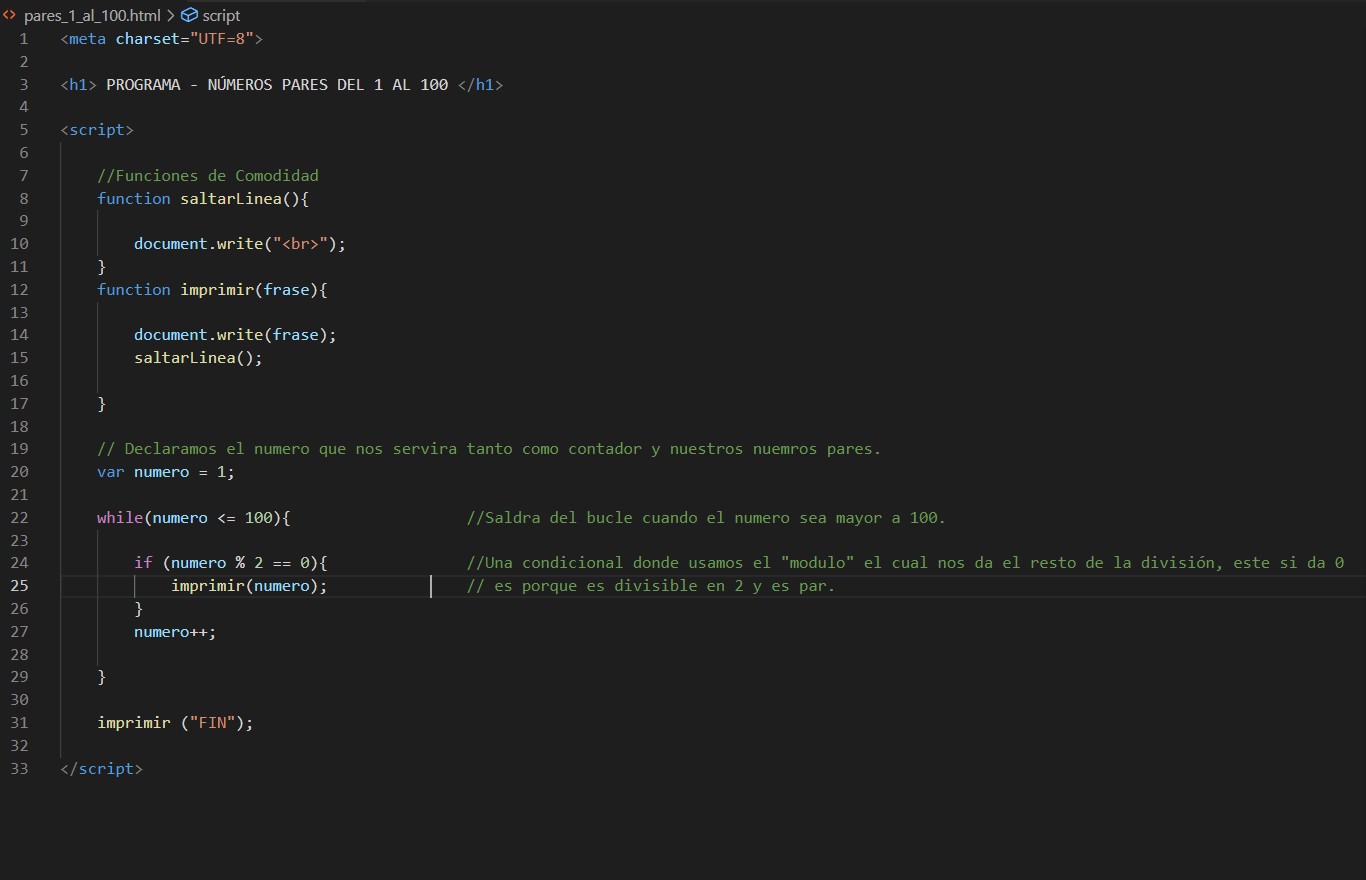Click line number 25 in gutter
The width and height of the screenshot is (1366, 880).
pos(19,585)
